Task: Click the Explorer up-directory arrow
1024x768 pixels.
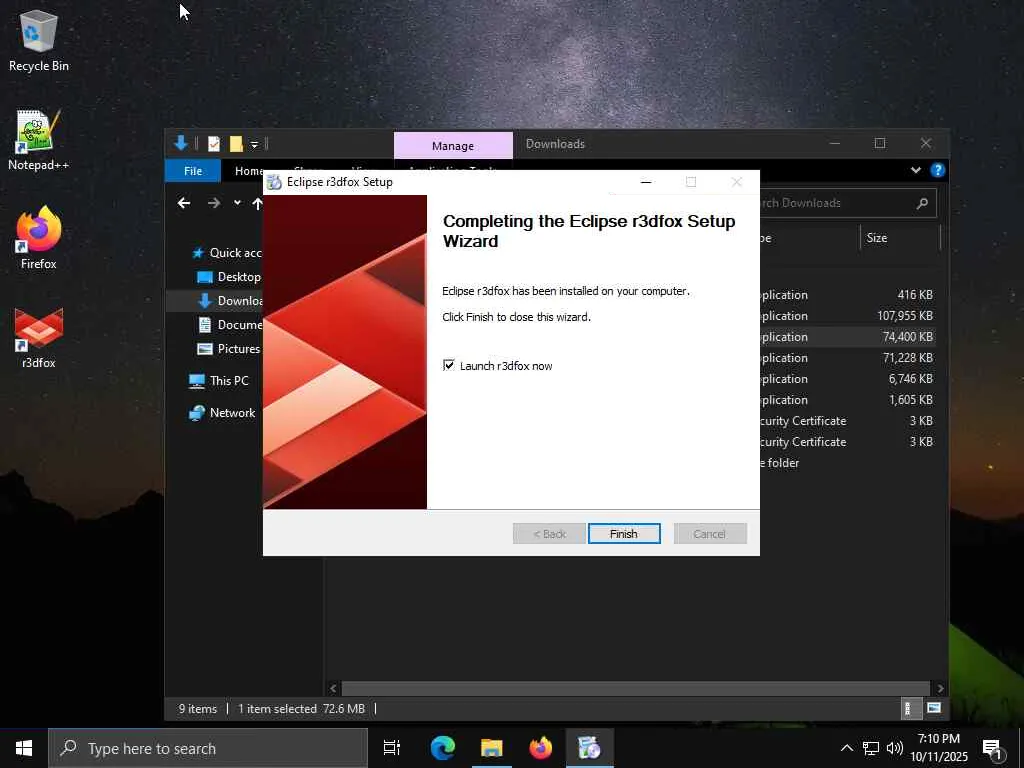Action: click(257, 204)
